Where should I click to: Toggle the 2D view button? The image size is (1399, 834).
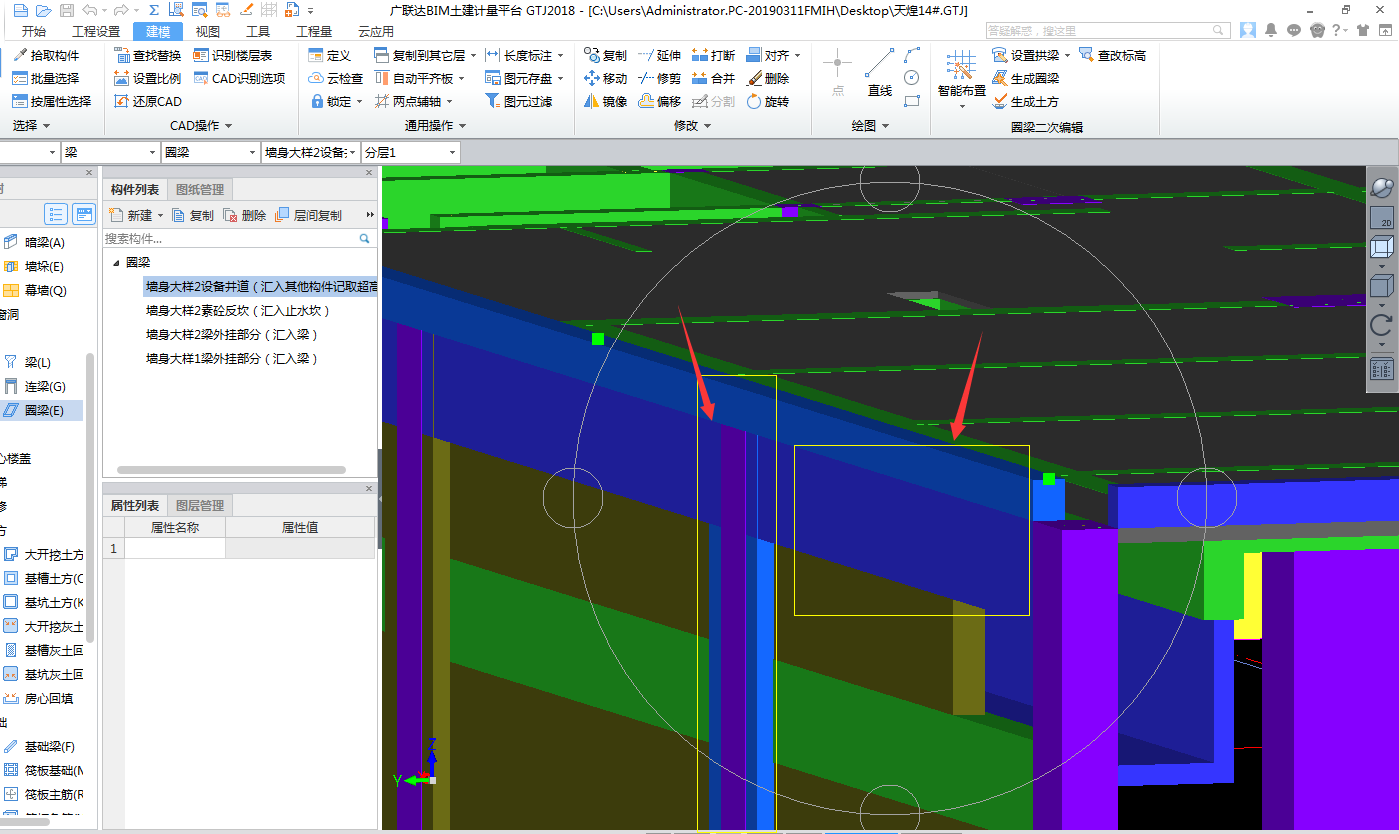click(x=1381, y=216)
